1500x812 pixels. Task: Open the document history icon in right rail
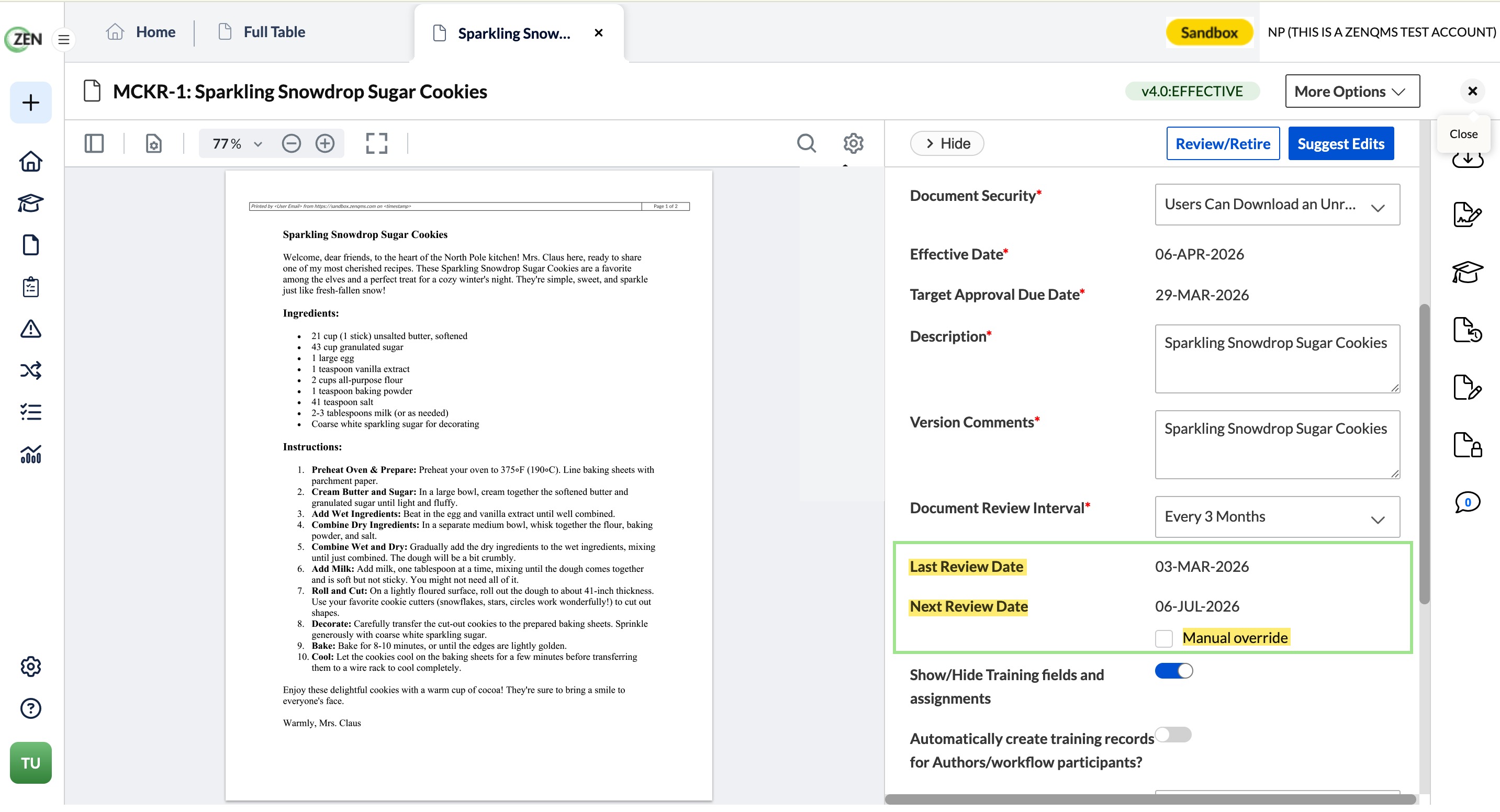[1468, 330]
